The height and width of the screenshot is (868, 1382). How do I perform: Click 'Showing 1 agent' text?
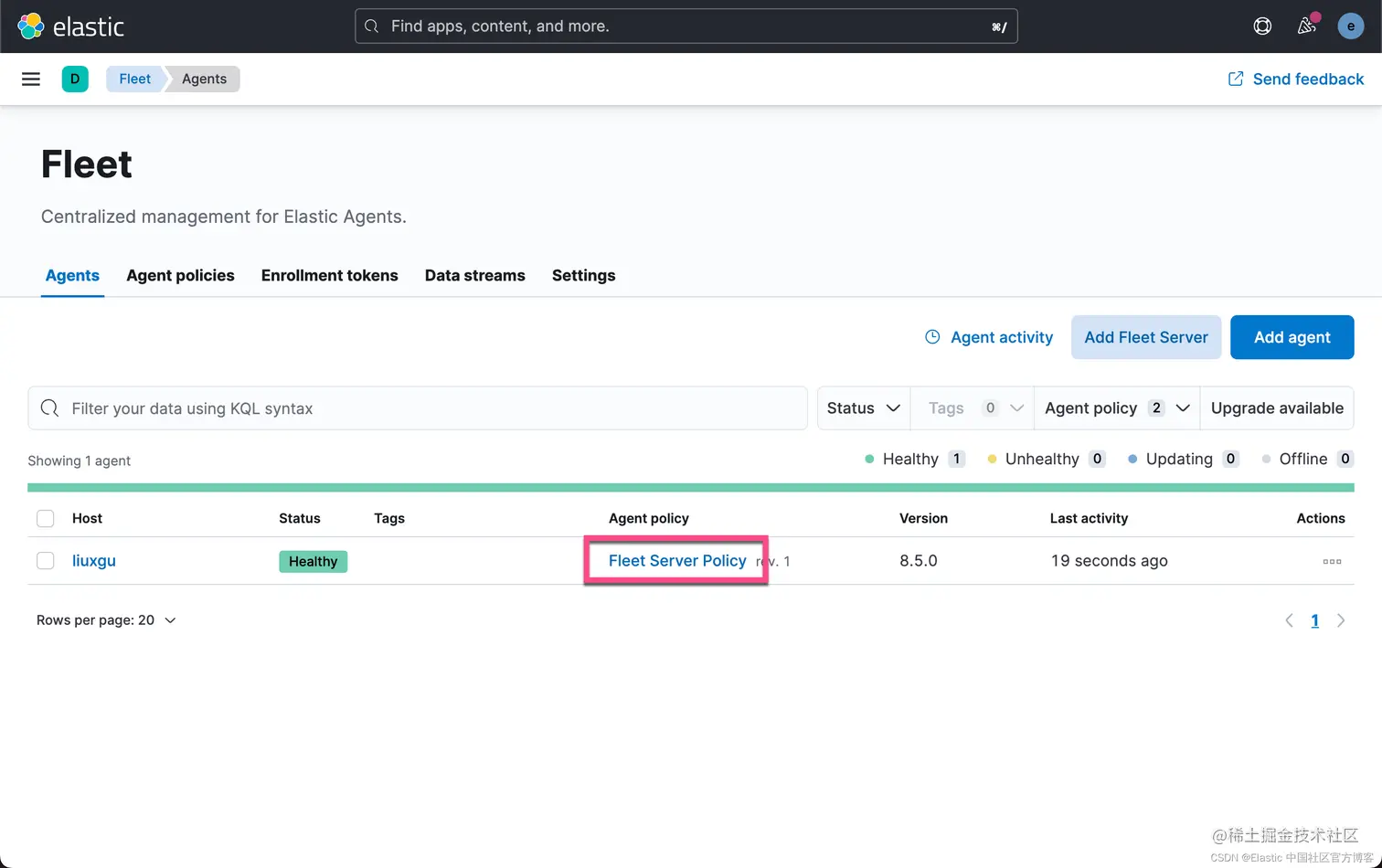(x=79, y=460)
